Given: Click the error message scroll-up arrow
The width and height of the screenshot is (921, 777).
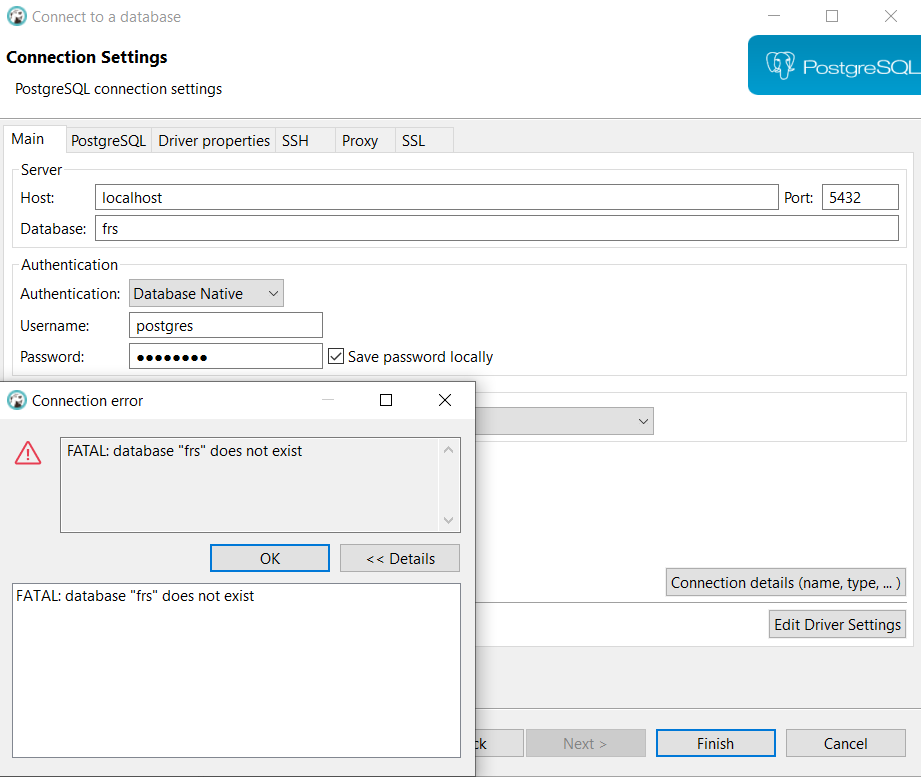Looking at the screenshot, I should click(449, 450).
